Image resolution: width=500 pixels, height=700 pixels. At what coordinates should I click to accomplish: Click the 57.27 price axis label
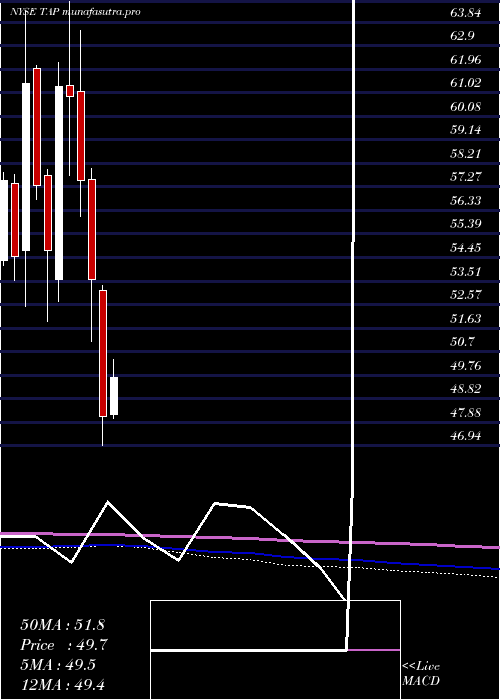(466, 177)
